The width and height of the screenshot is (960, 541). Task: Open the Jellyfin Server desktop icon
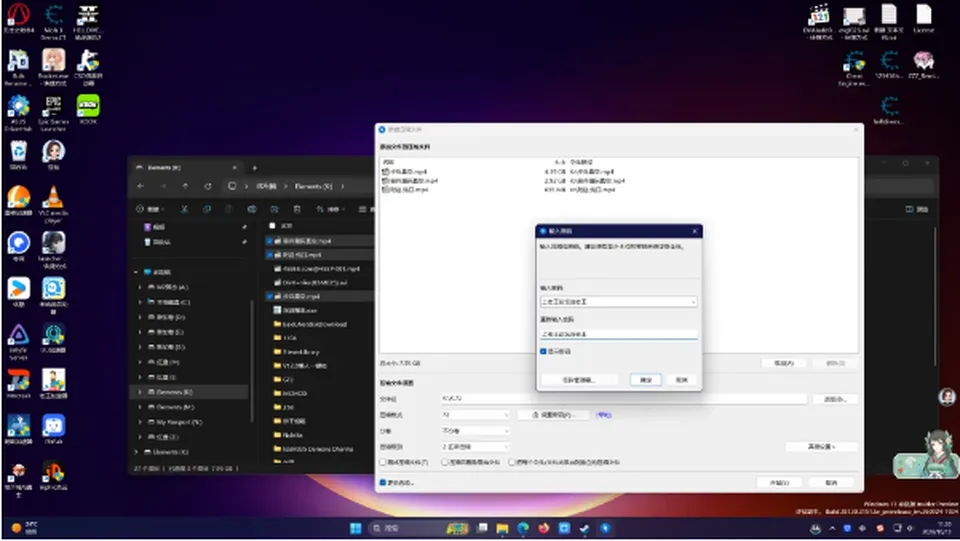tap(18, 342)
